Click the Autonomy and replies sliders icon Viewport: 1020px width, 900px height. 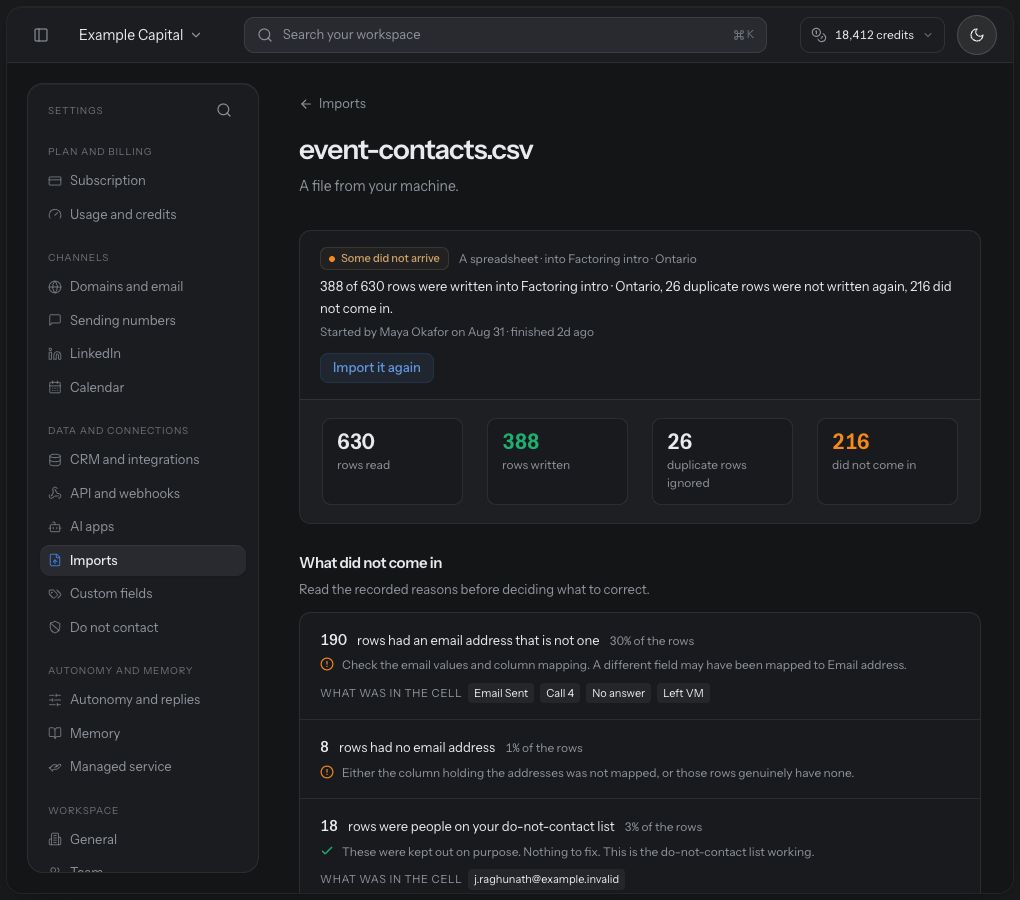tap(55, 700)
